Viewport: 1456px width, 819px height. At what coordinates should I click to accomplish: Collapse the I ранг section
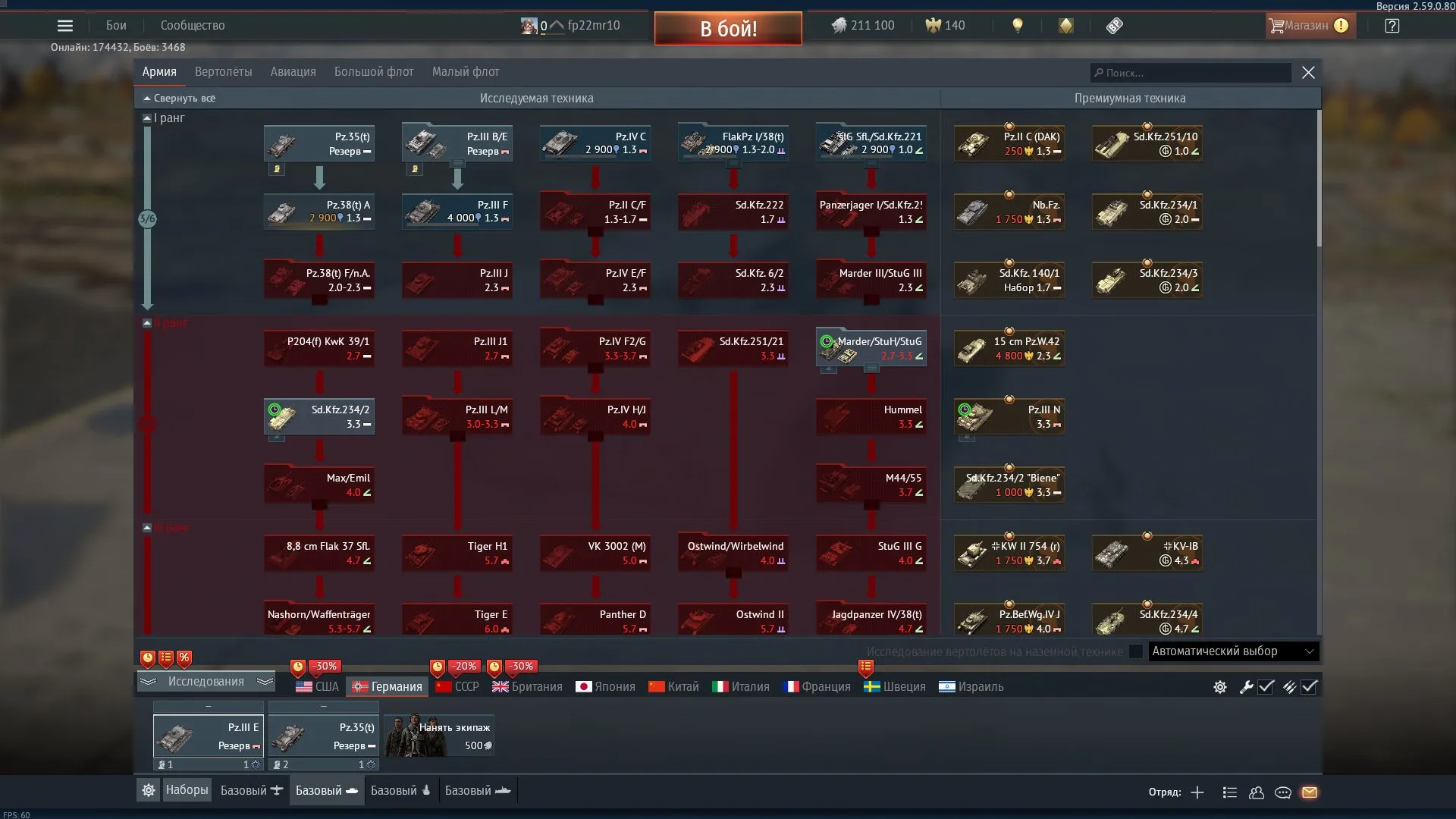point(147,118)
